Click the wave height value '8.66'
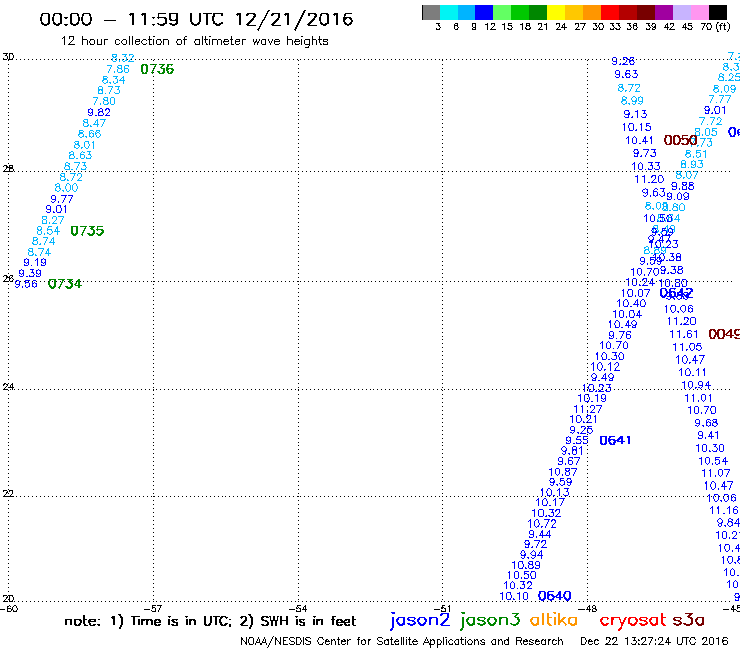740x650 pixels. coord(89,134)
